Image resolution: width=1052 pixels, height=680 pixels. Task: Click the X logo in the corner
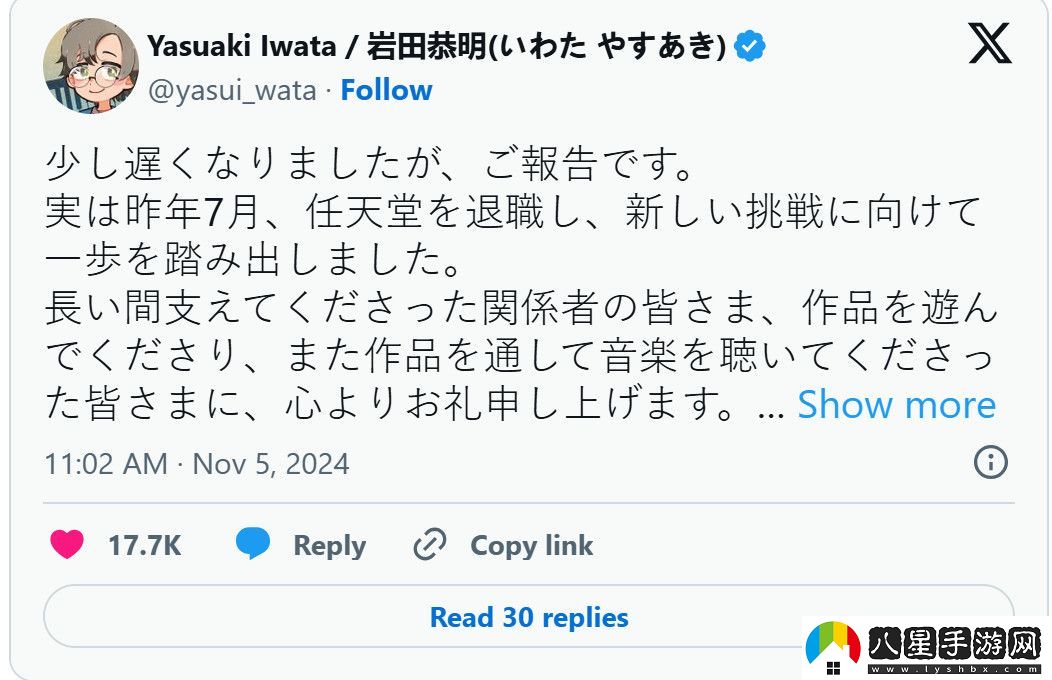[x=988, y=44]
